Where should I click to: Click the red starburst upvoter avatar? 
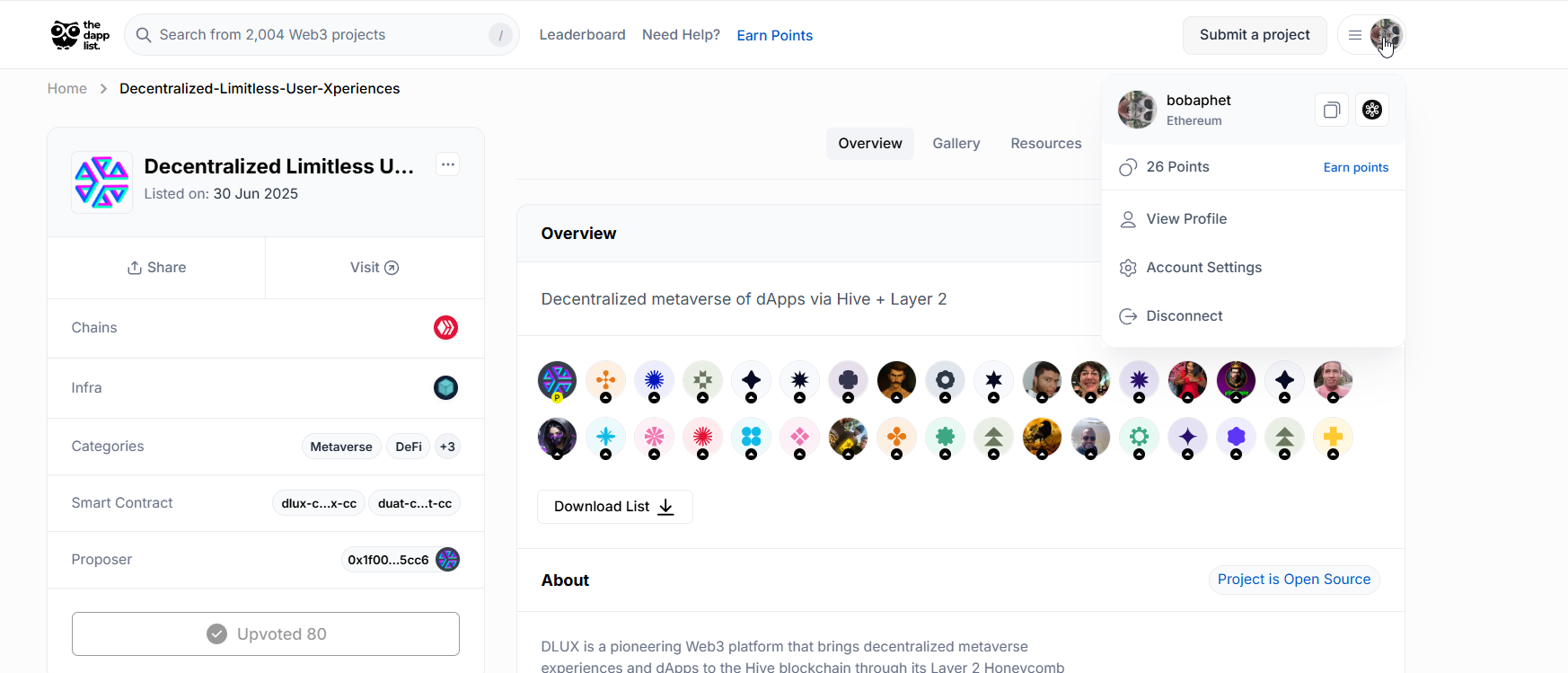[x=702, y=438]
